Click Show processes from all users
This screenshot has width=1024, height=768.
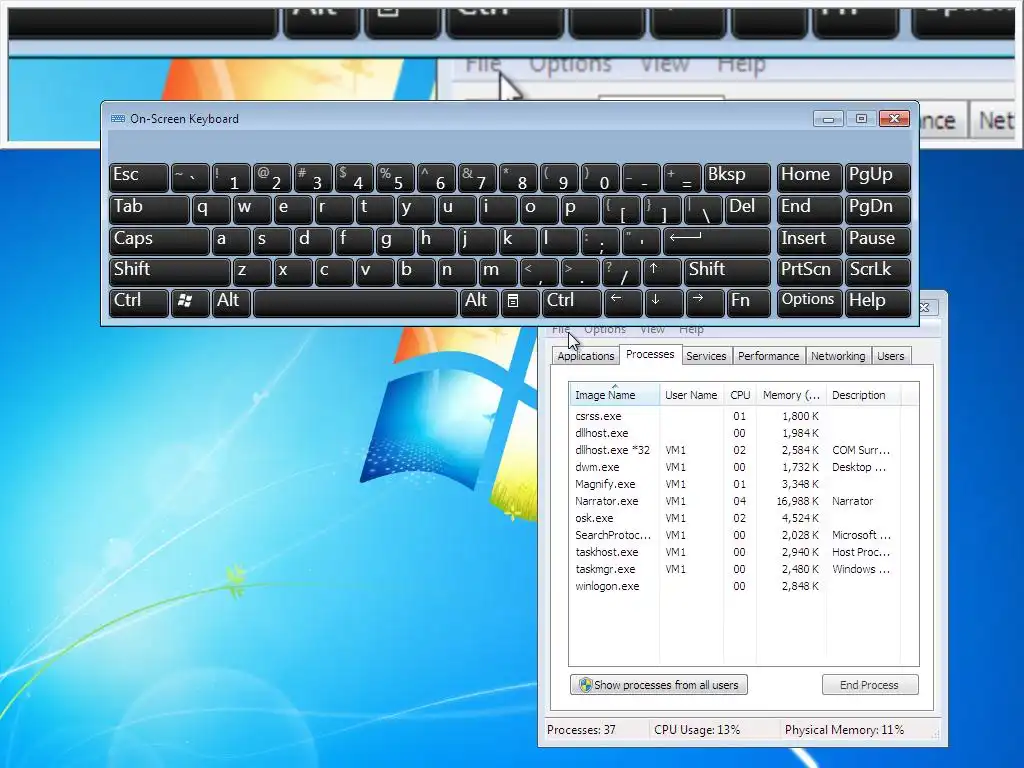tap(659, 684)
